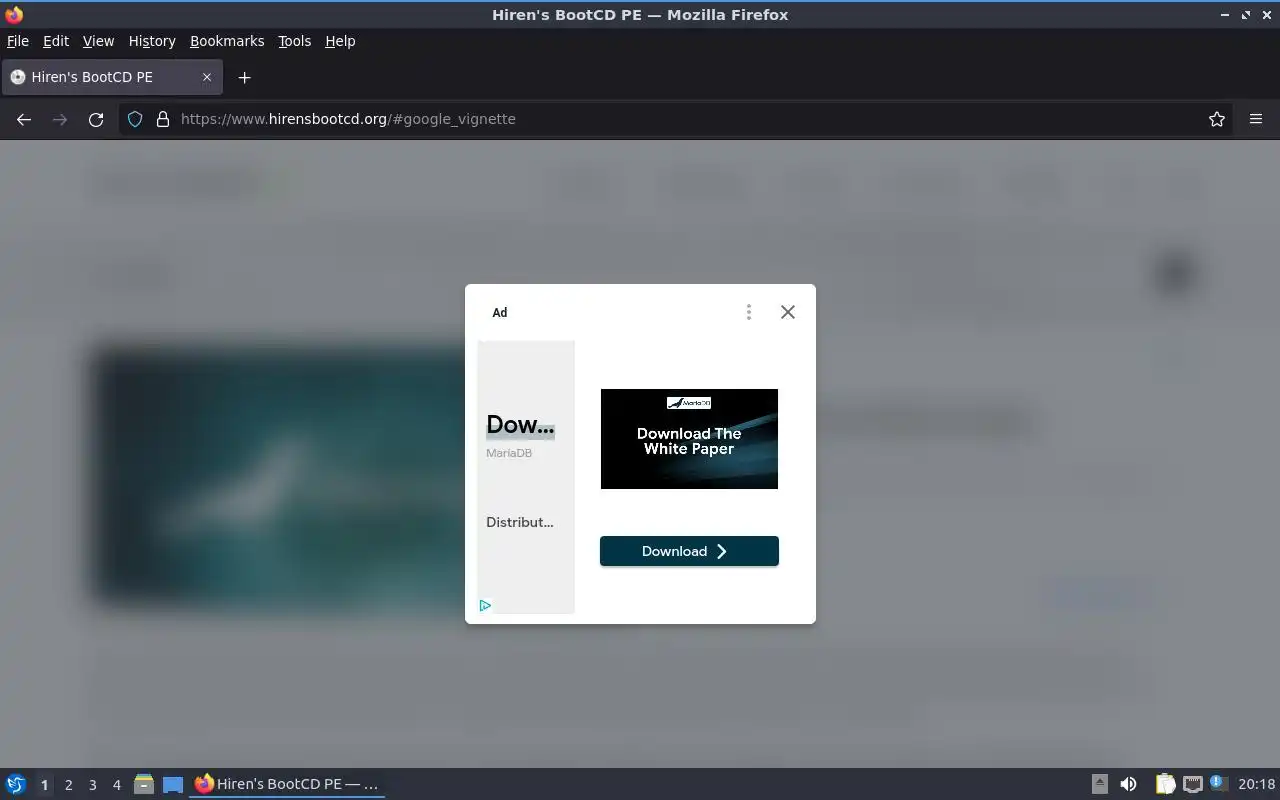Switch to workspace 2

(68, 785)
